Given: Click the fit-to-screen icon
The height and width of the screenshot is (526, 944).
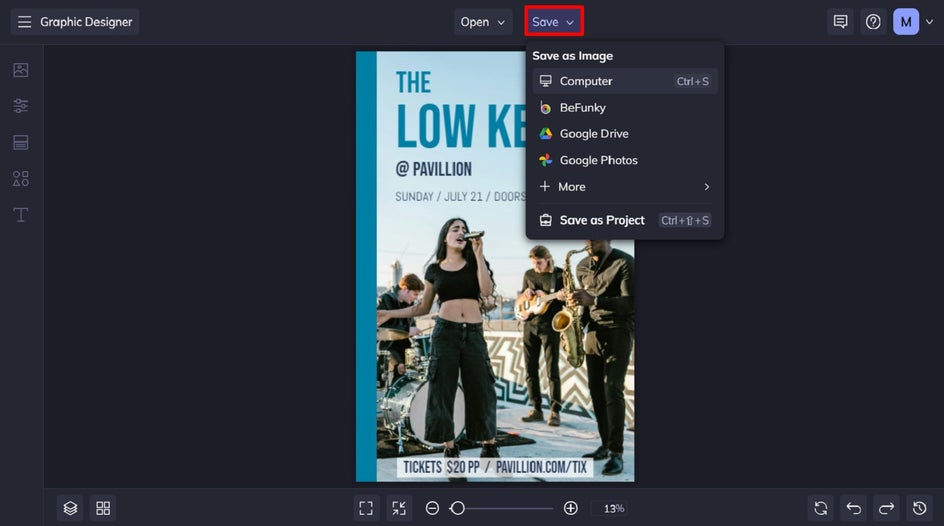Looking at the screenshot, I should [366, 509].
